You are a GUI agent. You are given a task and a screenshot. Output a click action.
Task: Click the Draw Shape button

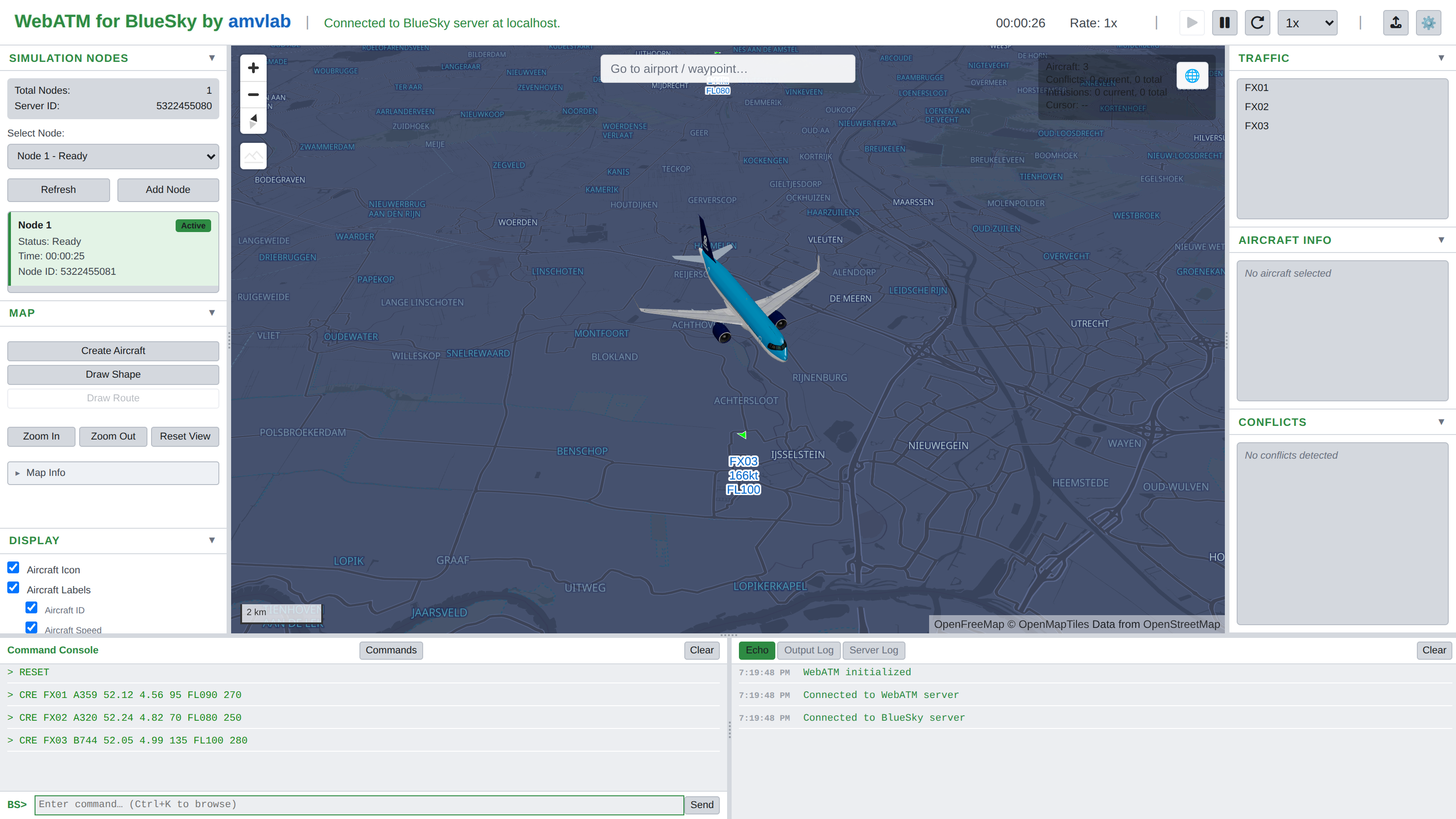[113, 374]
